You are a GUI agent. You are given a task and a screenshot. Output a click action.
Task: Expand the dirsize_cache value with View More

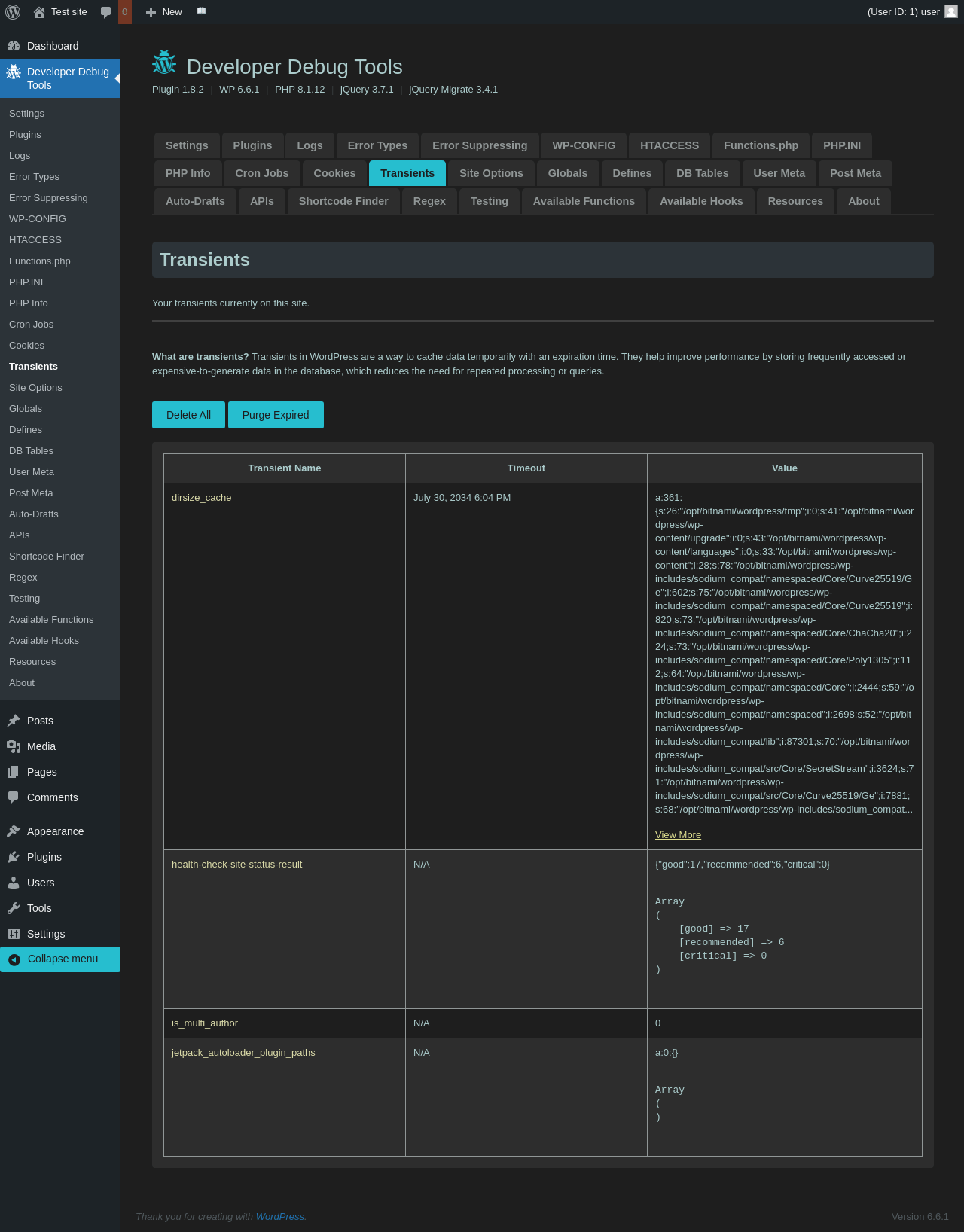(678, 834)
